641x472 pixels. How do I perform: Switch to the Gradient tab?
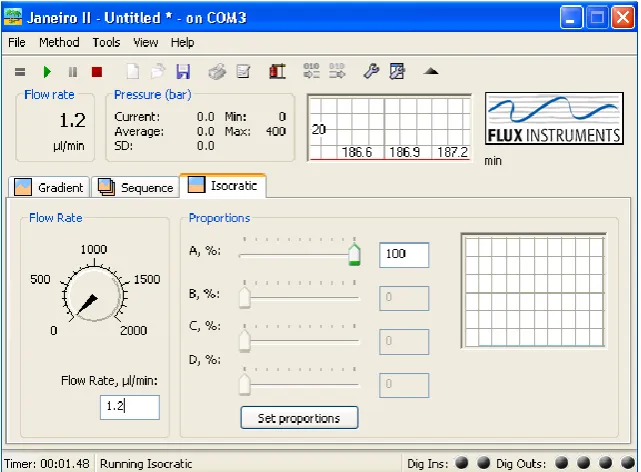click(49, 188)
